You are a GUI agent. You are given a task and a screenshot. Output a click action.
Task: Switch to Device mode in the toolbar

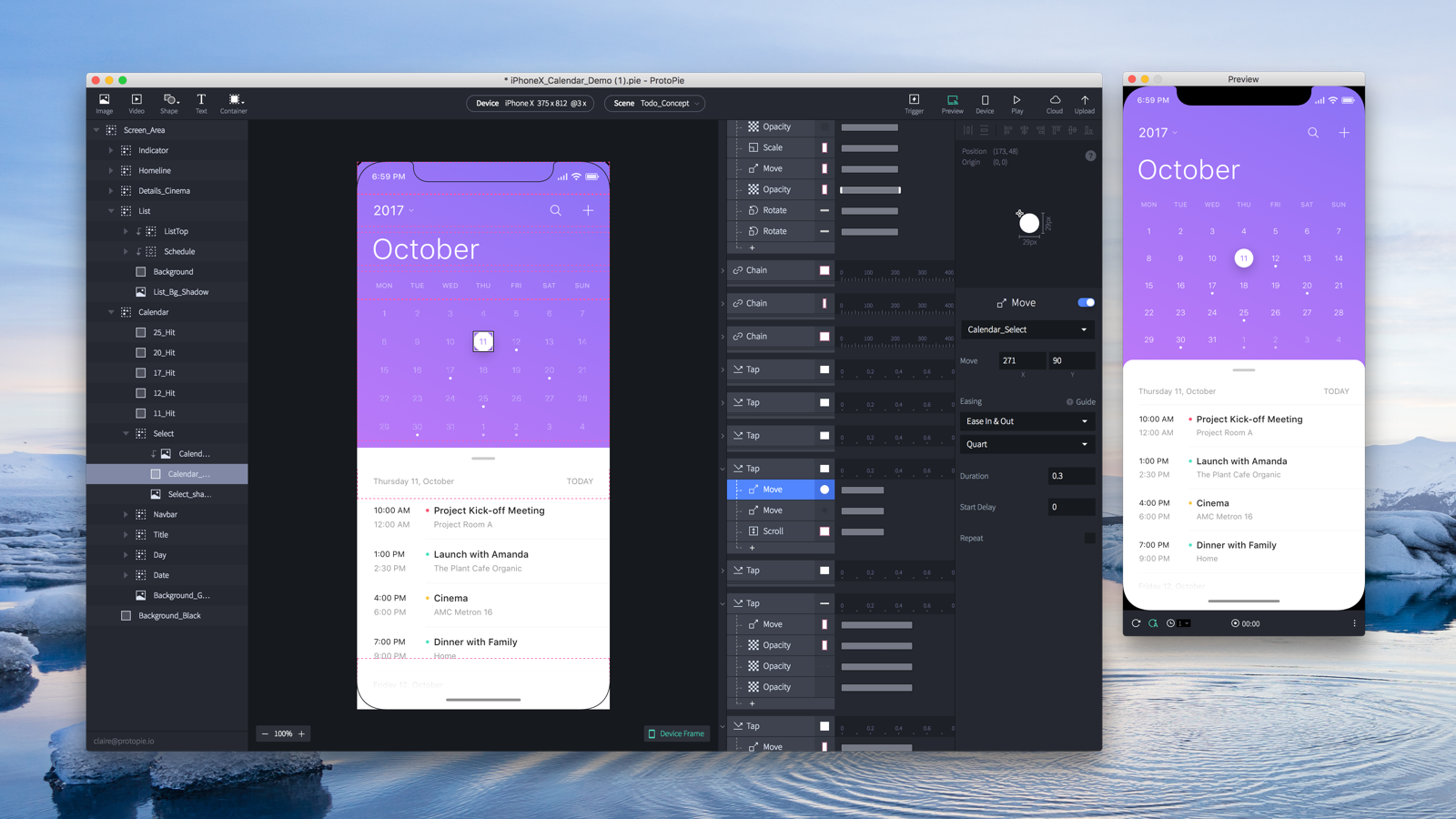coord(985,102)
